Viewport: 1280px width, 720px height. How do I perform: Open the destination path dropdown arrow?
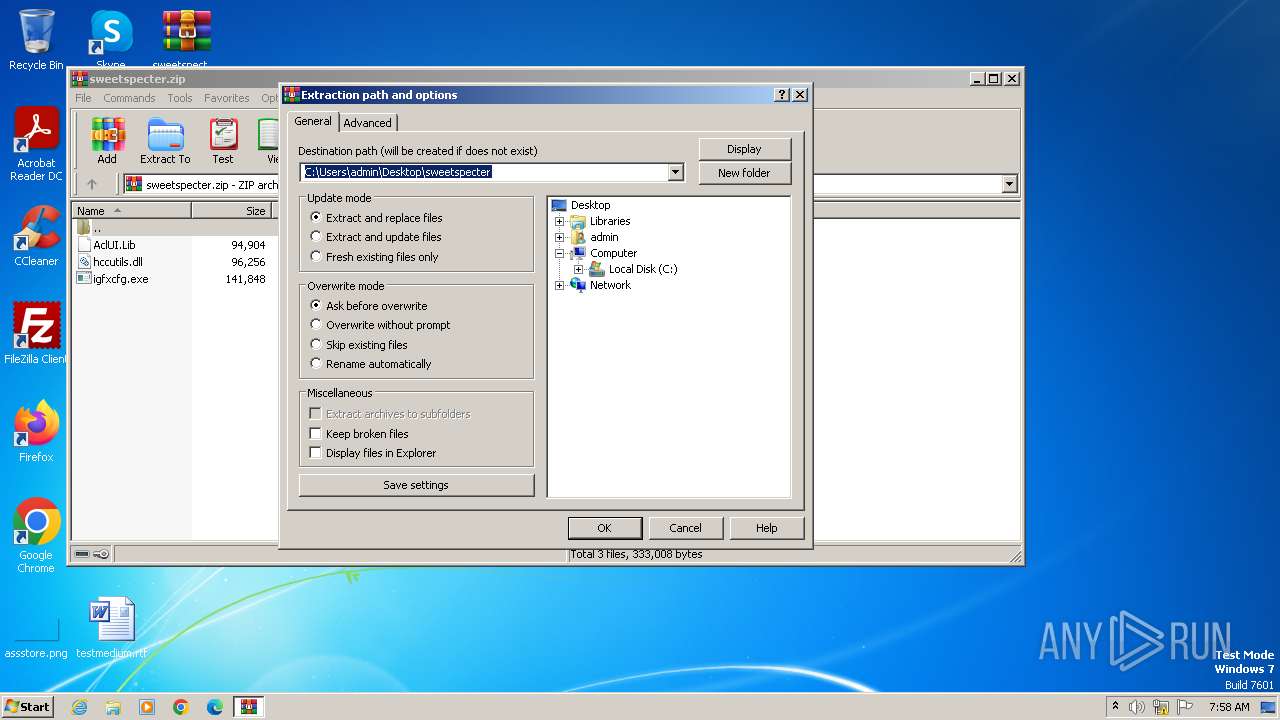[x=675, y=172]
